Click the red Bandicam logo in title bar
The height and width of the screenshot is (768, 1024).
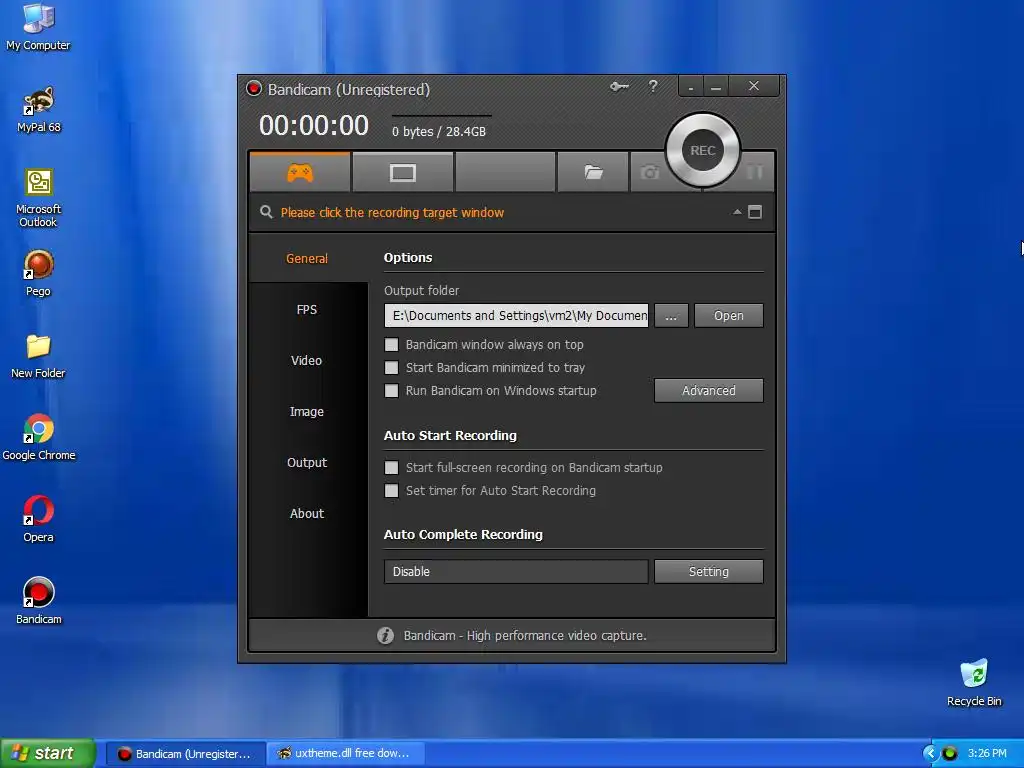(x=254, y=88)
